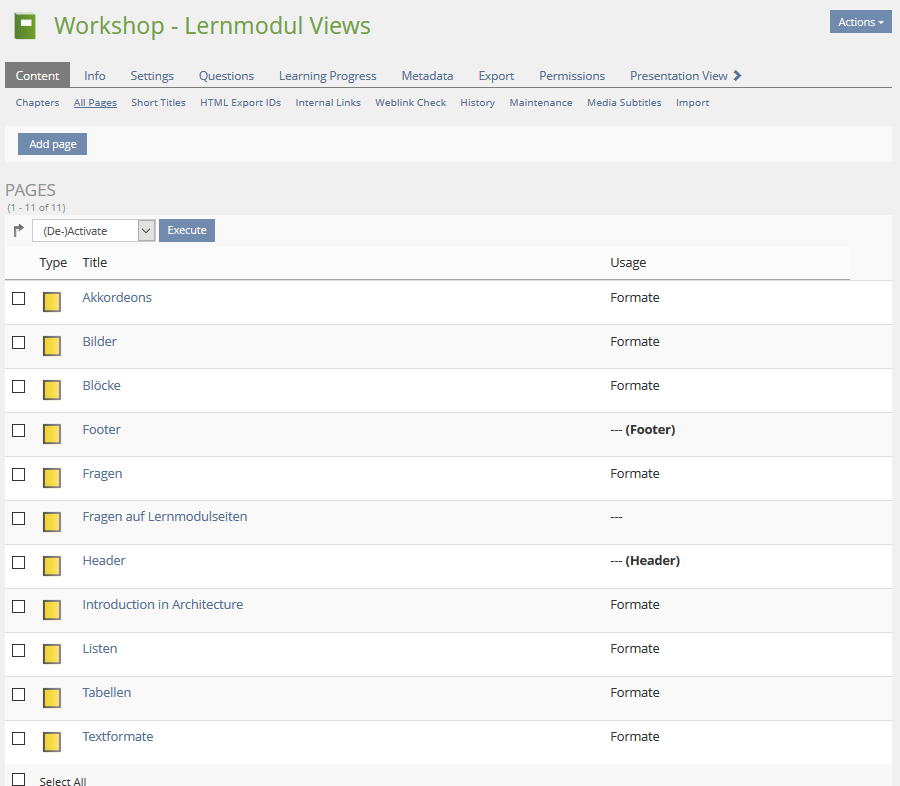Click the page icon next to Bilder
Image resolution: width=900 pixels, height=786 pixels.
(52, 346)
